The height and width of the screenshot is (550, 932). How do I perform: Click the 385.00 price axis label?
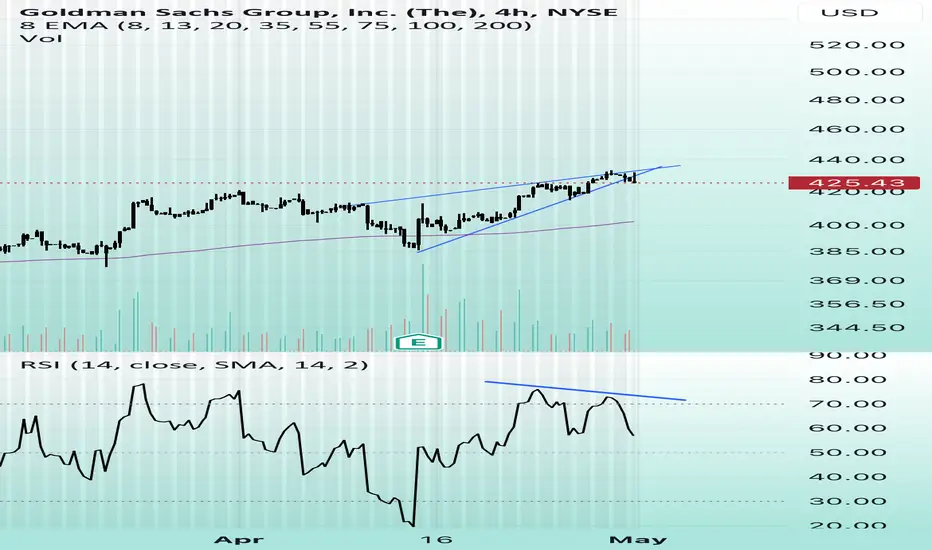[x=857, y=251]
